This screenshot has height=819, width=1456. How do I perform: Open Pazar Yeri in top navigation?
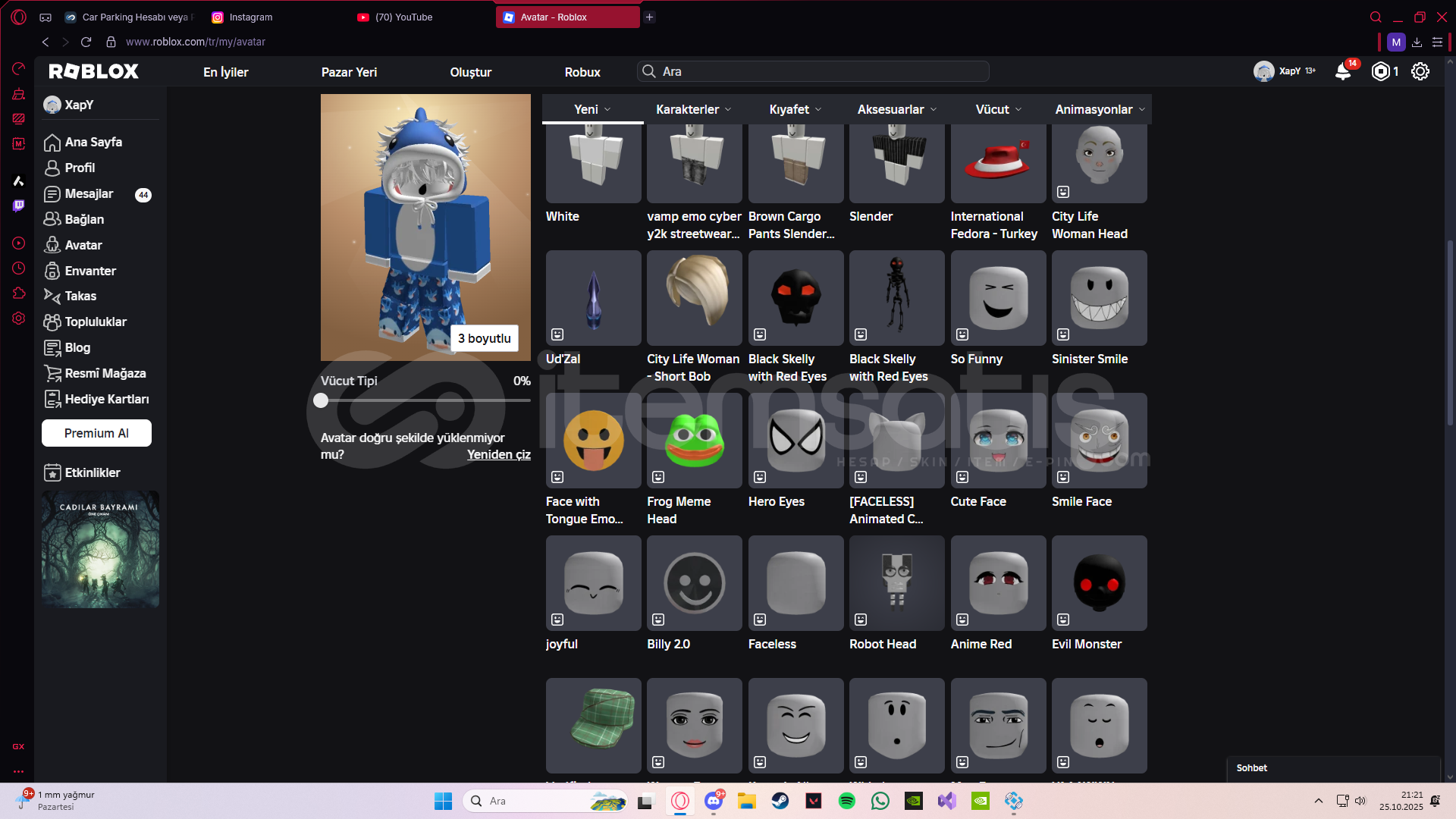[349, 72]
